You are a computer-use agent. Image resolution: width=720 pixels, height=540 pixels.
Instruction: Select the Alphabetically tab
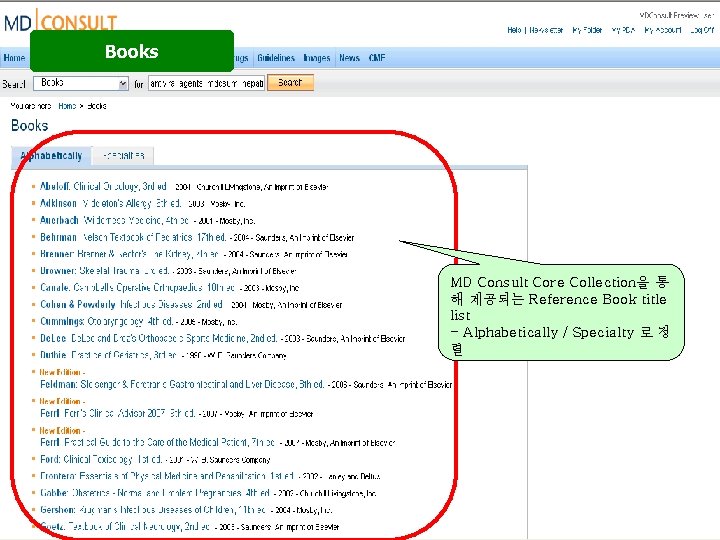click(51, 156)
